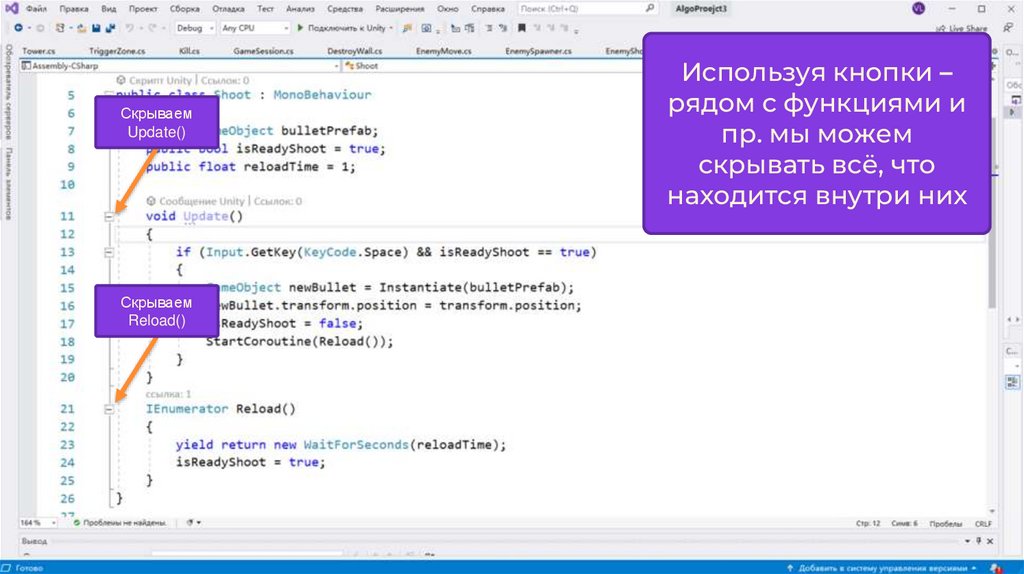This screenshot has width=1024, height=574.
Task: Click the Стр: 12 line indicator
Action: [868, 524]
